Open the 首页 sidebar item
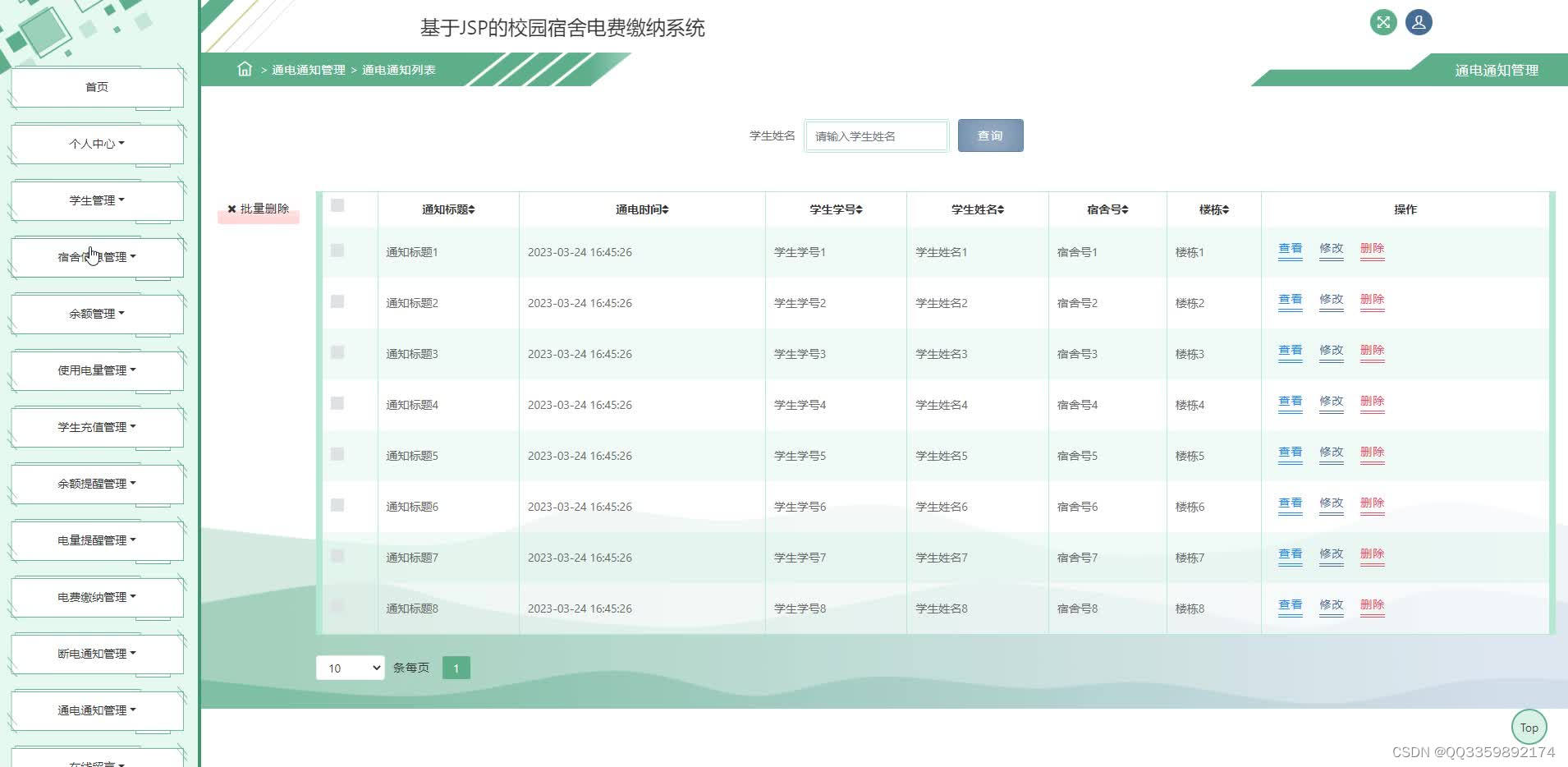Screen dimensions: 1568x767 click(97, 87)
